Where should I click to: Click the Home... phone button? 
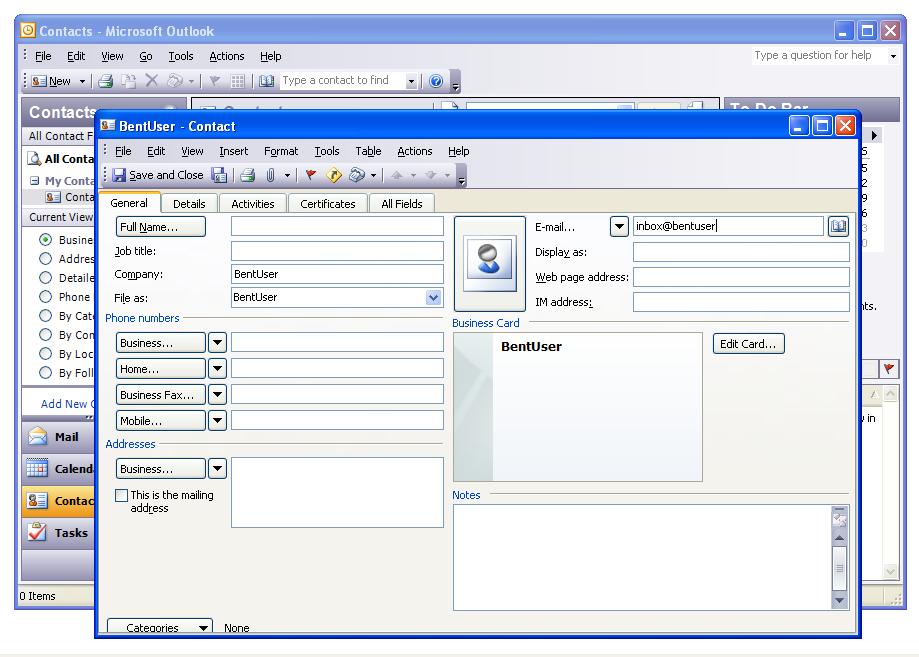[x=161, y=369]
